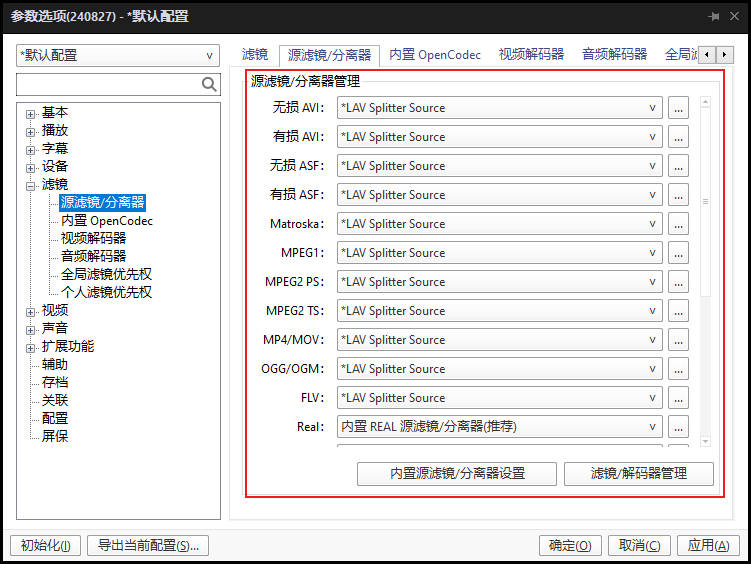751x564 pixels.
Task: Open the MPEG2 TS splitter dropdown
Action: (500, 311)
